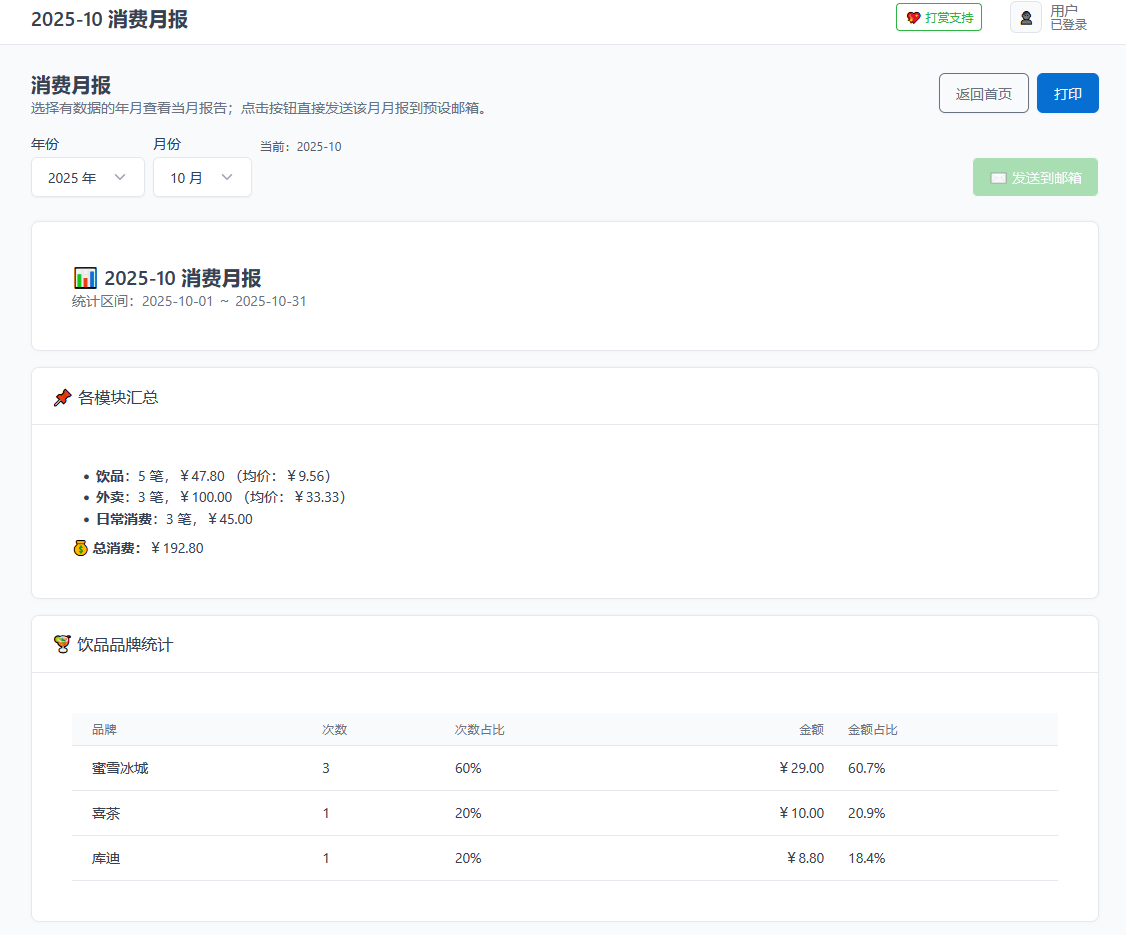Image resolution: width=1126 pixels, height=935 pixels.
Task: Expand the 10 月 month dropdown
Action: pyautogui.click(x=202, y=177)
